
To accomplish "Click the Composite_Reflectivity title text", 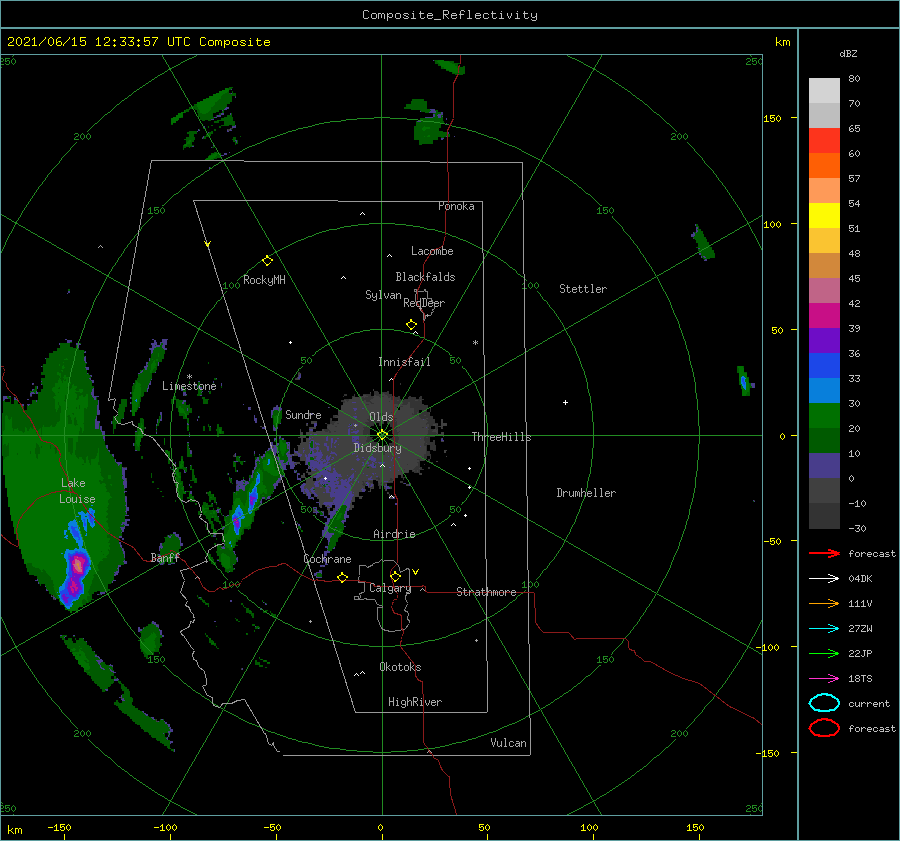I will point(449,15).
